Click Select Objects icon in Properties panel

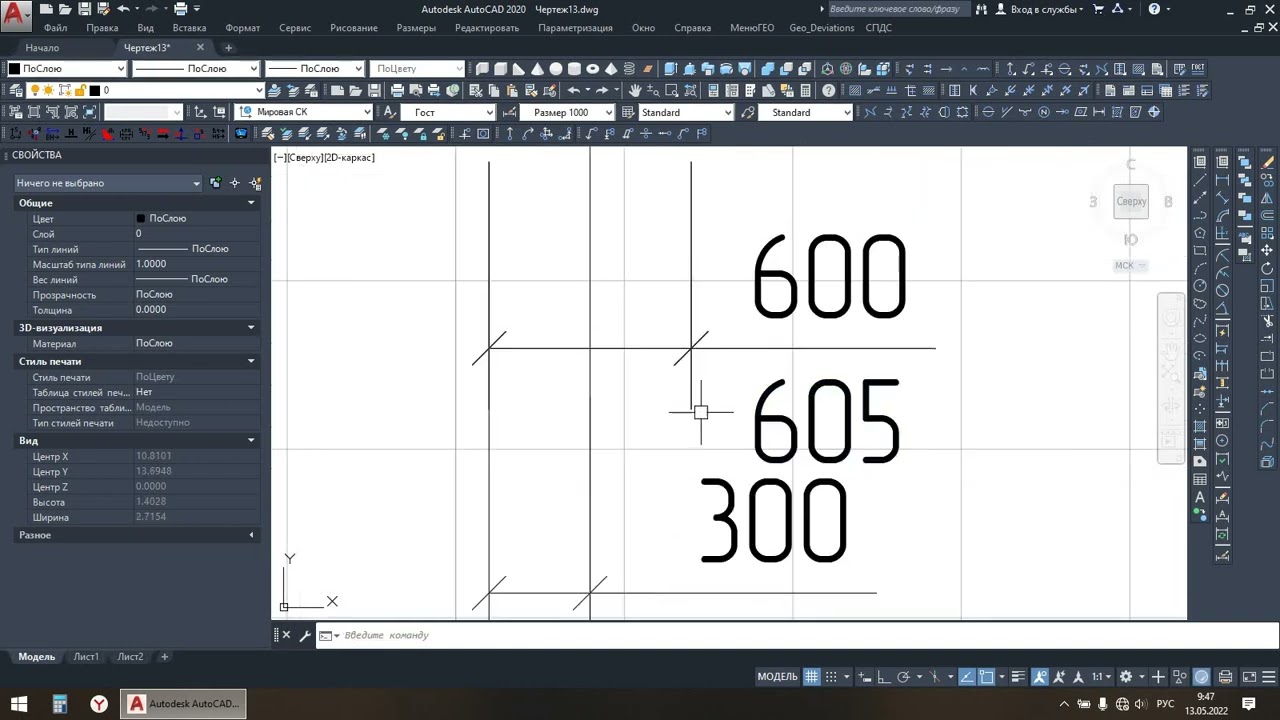point(234,183)
